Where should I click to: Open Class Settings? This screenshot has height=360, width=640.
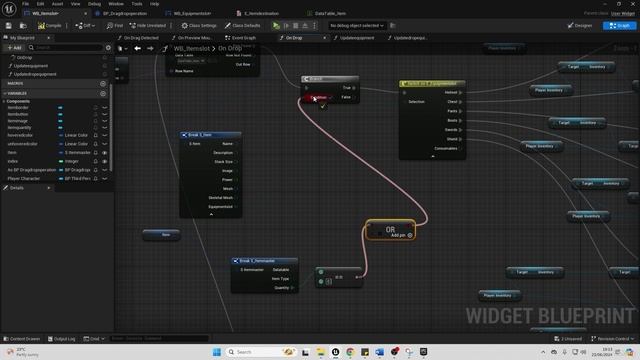tap(199, 26)
